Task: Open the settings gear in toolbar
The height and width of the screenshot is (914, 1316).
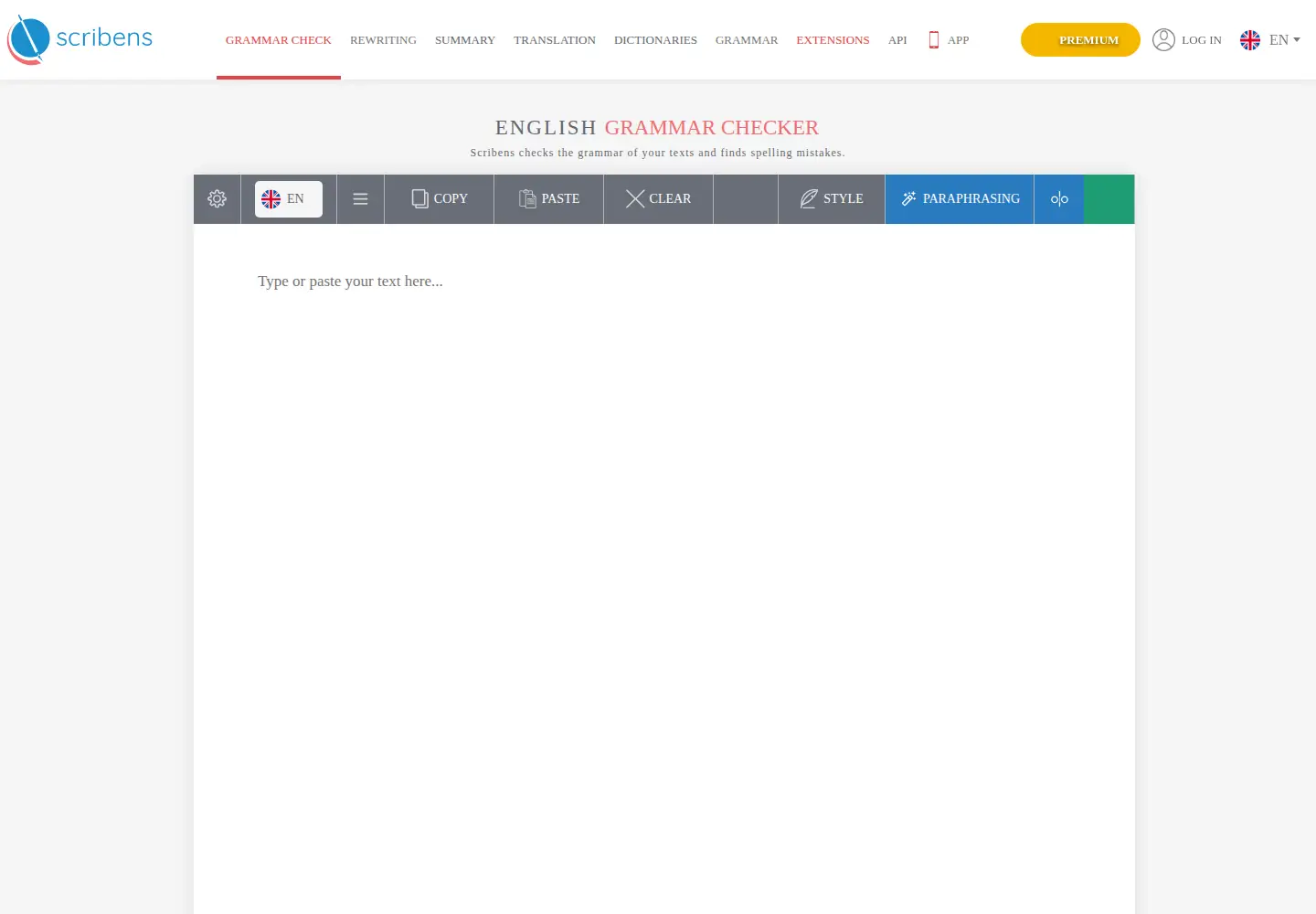Action: pyautogui.click(x=217, y=198)
